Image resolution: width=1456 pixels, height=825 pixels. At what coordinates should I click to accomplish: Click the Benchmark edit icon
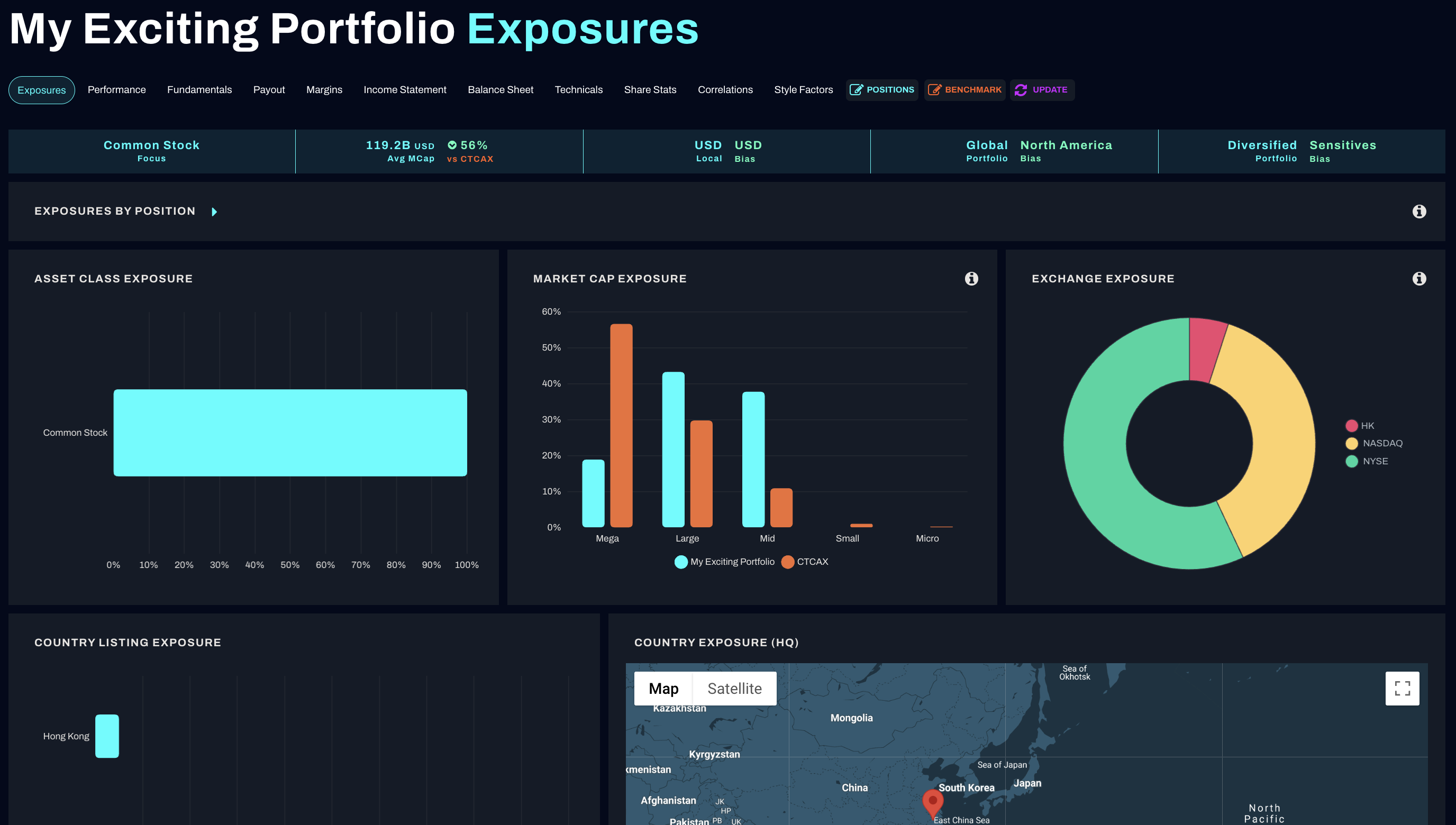[x=934, y=89]
